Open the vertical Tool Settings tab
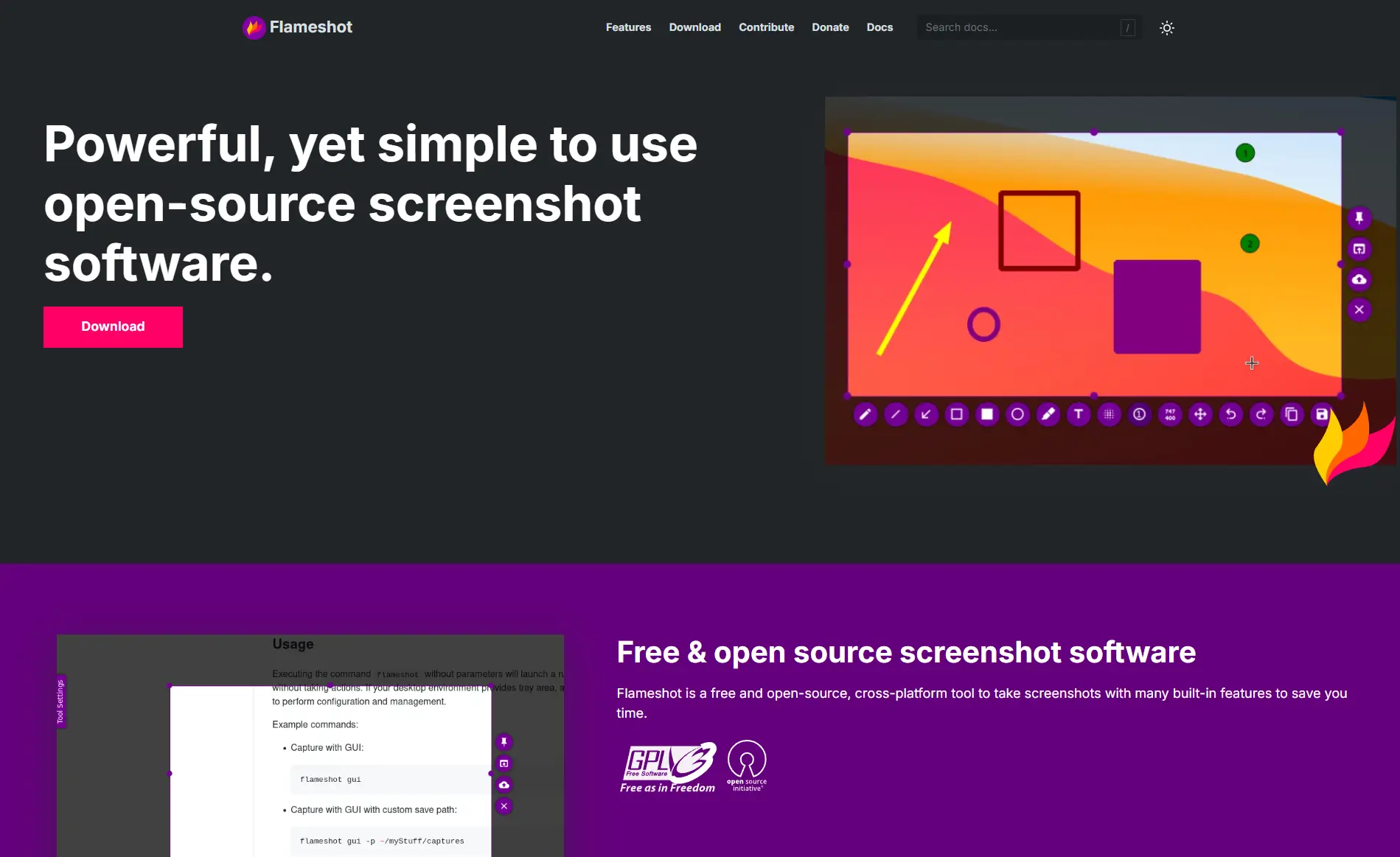The width and height of the screenshot is (1400, 857). click(61, 702)
